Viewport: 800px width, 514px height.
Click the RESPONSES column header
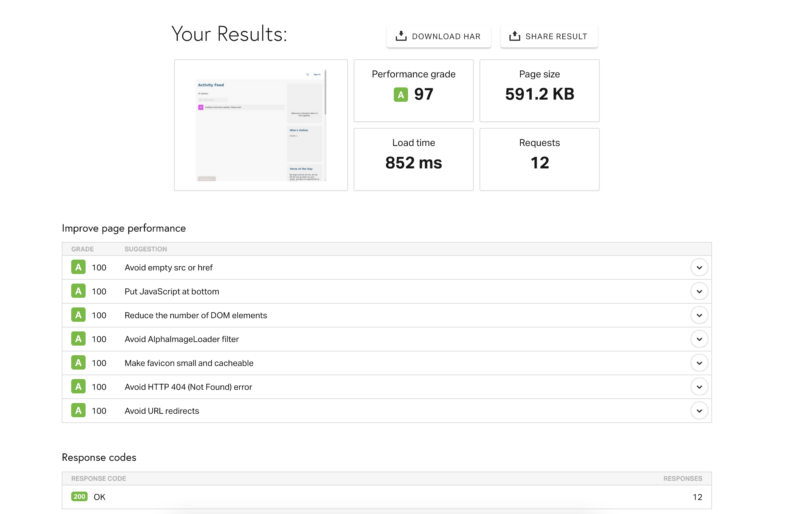click(683, 478)
